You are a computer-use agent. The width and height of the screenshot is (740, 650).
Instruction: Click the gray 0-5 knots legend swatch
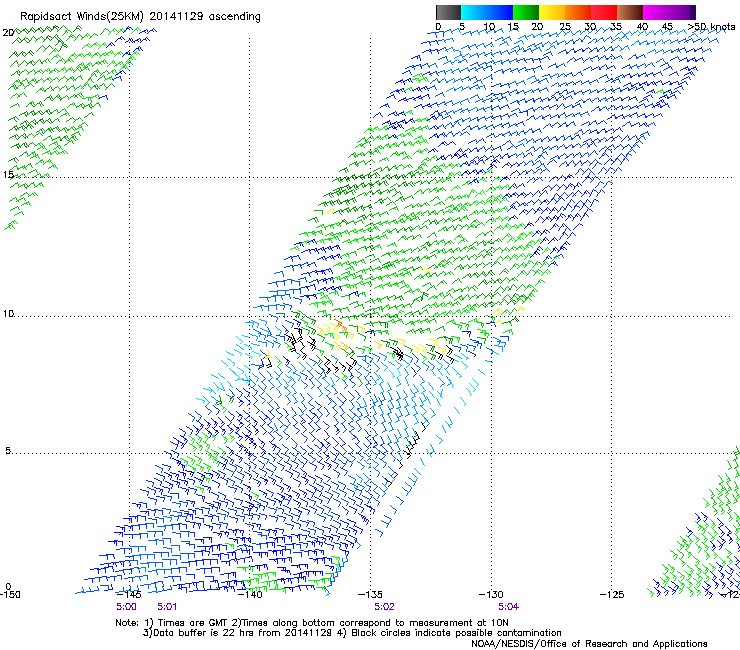[448, 12]
